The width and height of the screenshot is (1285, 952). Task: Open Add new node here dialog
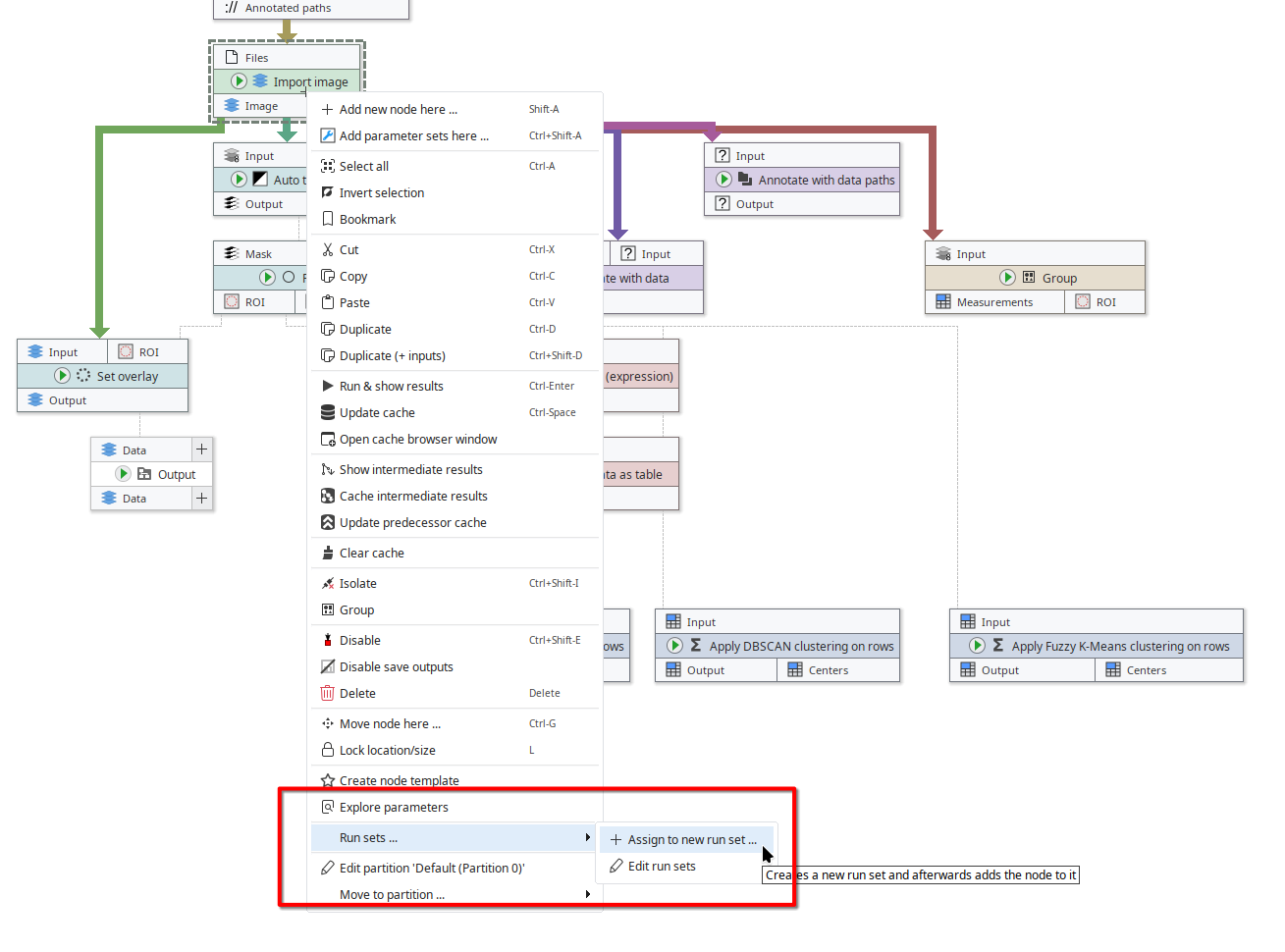point(398,109)
